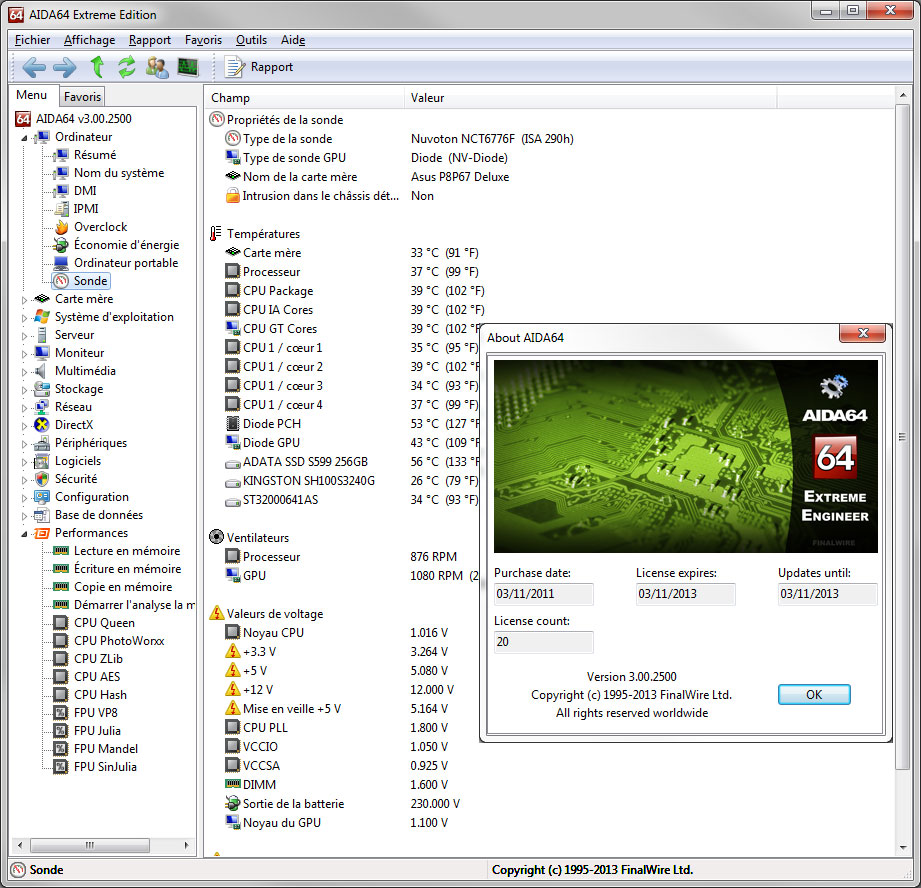The height and width of the screenshot is (888, 921).
Task: Click the License count field
Action: click(543, 642)
